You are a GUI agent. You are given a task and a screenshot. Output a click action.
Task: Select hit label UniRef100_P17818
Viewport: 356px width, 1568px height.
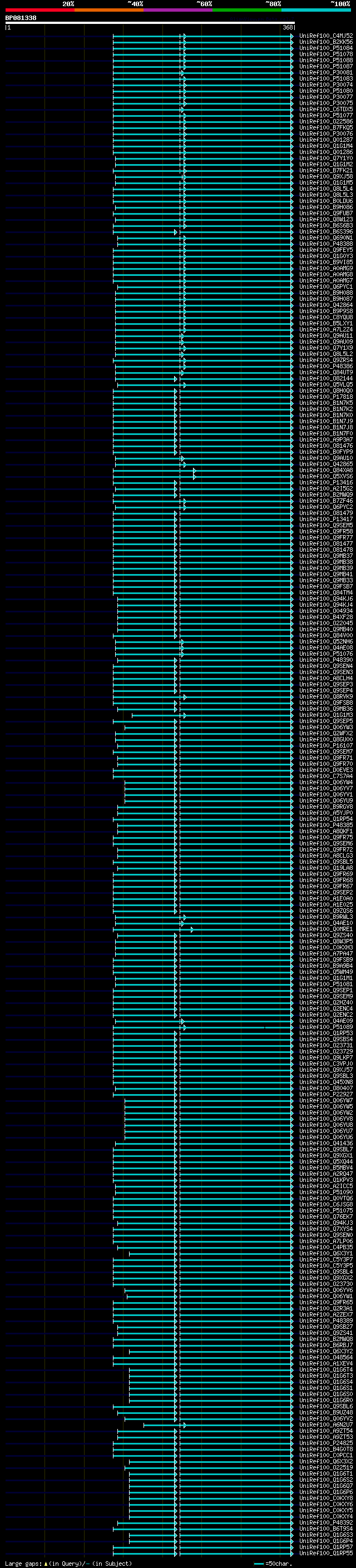326,397
